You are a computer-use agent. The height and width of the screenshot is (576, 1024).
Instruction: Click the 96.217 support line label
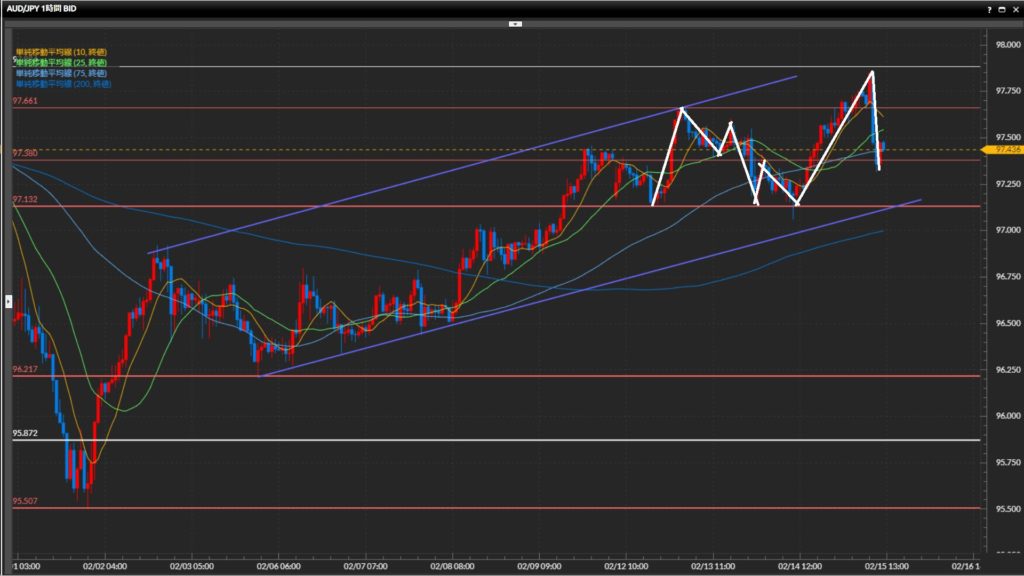point(25,369)
